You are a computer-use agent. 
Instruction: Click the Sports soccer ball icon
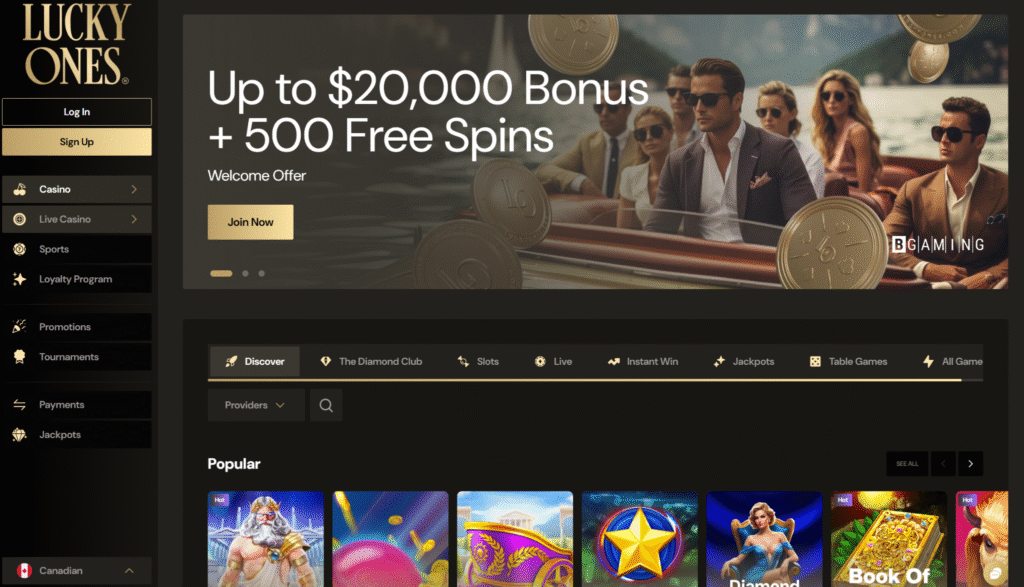[20, 249]
